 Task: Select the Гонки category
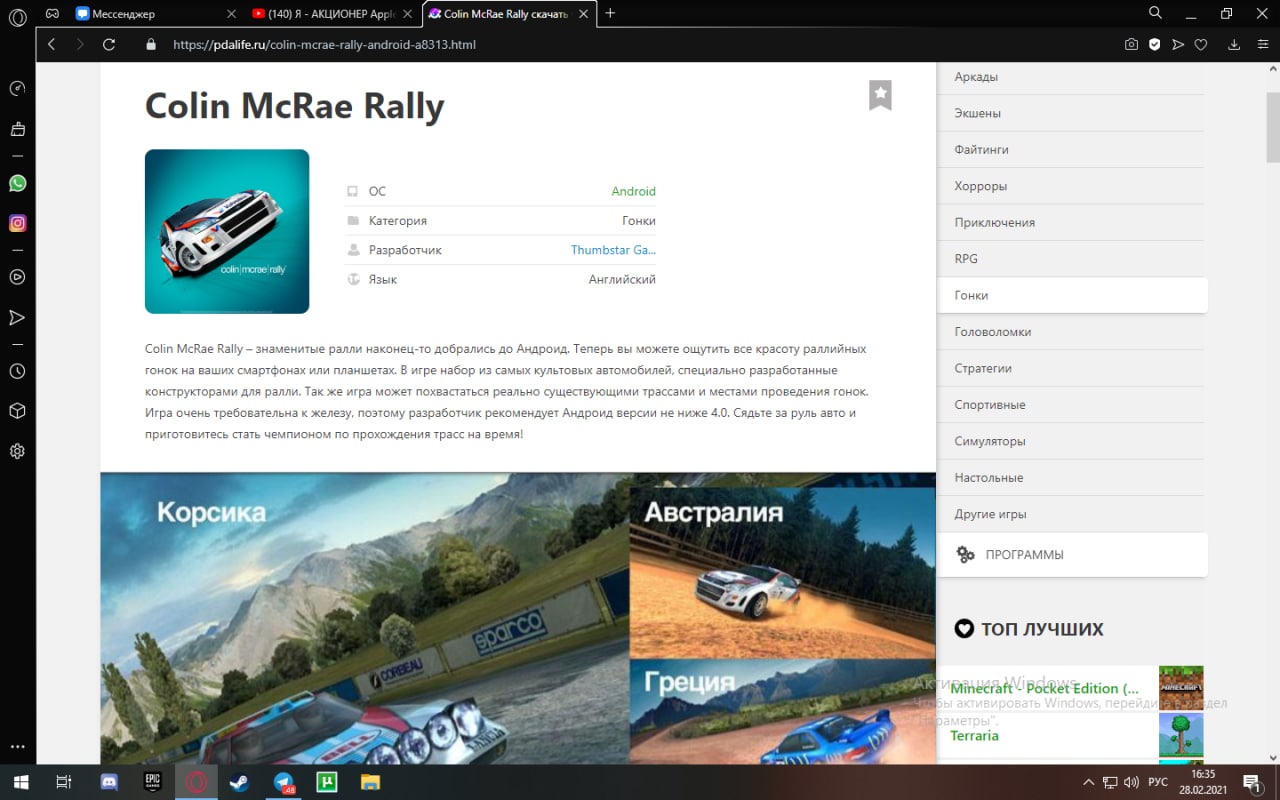[x=1072, y=295]
